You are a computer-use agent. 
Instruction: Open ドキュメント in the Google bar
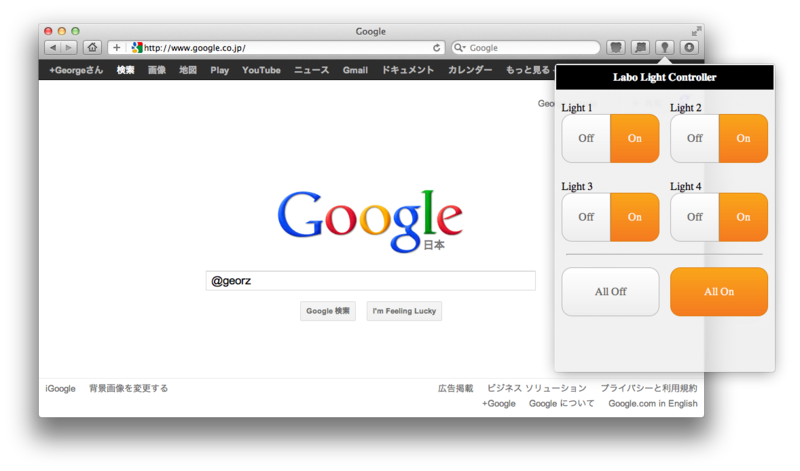pos(408,70)
